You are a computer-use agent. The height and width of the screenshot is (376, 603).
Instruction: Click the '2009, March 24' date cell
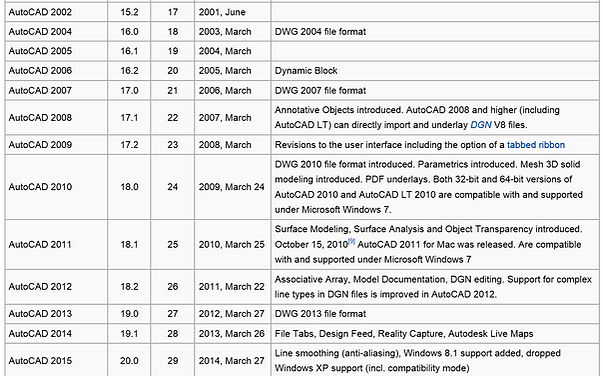tap(233, 187)
